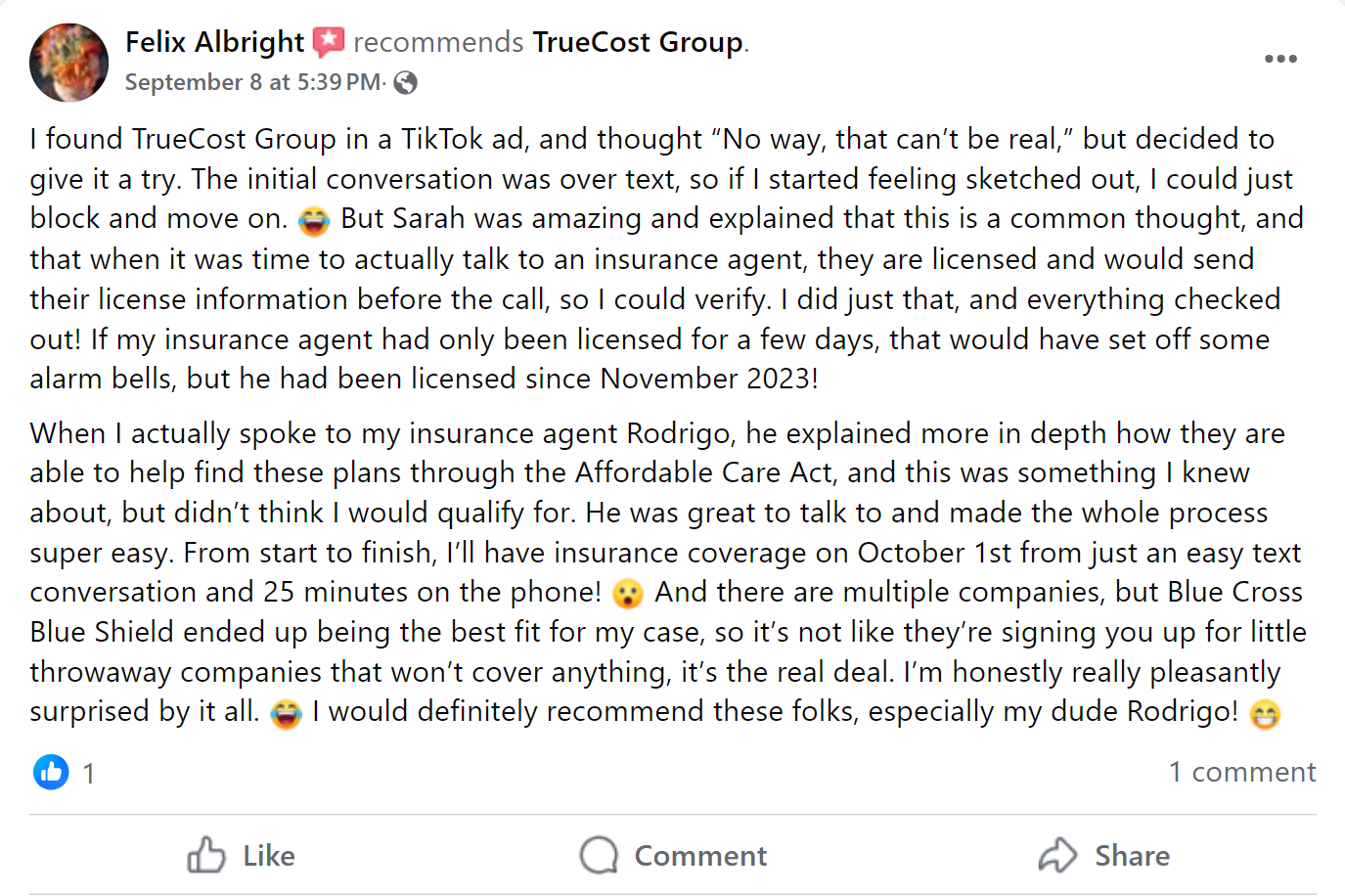Click the red recommends badge next to Felix's name
The image size is (1345, 896).
pyautogui.click(x=329, y=41)
